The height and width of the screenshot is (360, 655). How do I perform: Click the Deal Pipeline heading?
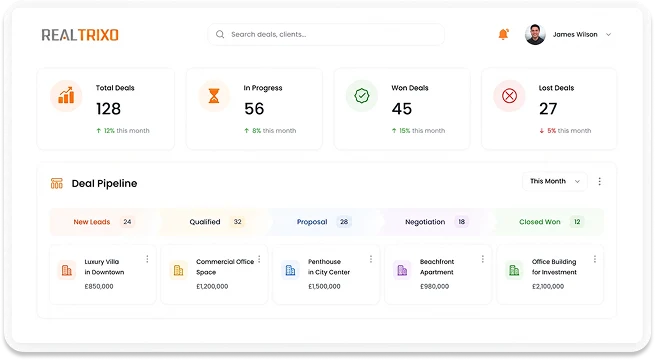[x=104, y=183]
